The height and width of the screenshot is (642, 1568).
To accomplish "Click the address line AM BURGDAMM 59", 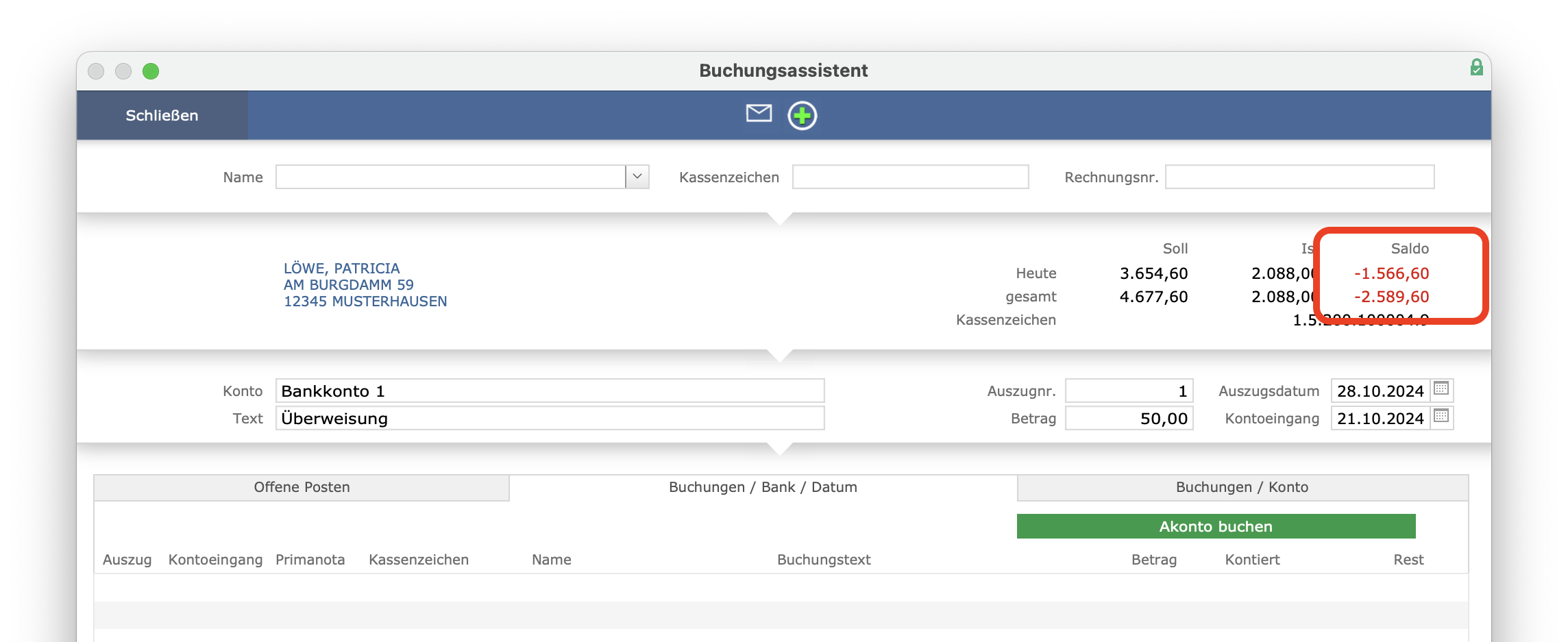I will click(x=348, y=285).
